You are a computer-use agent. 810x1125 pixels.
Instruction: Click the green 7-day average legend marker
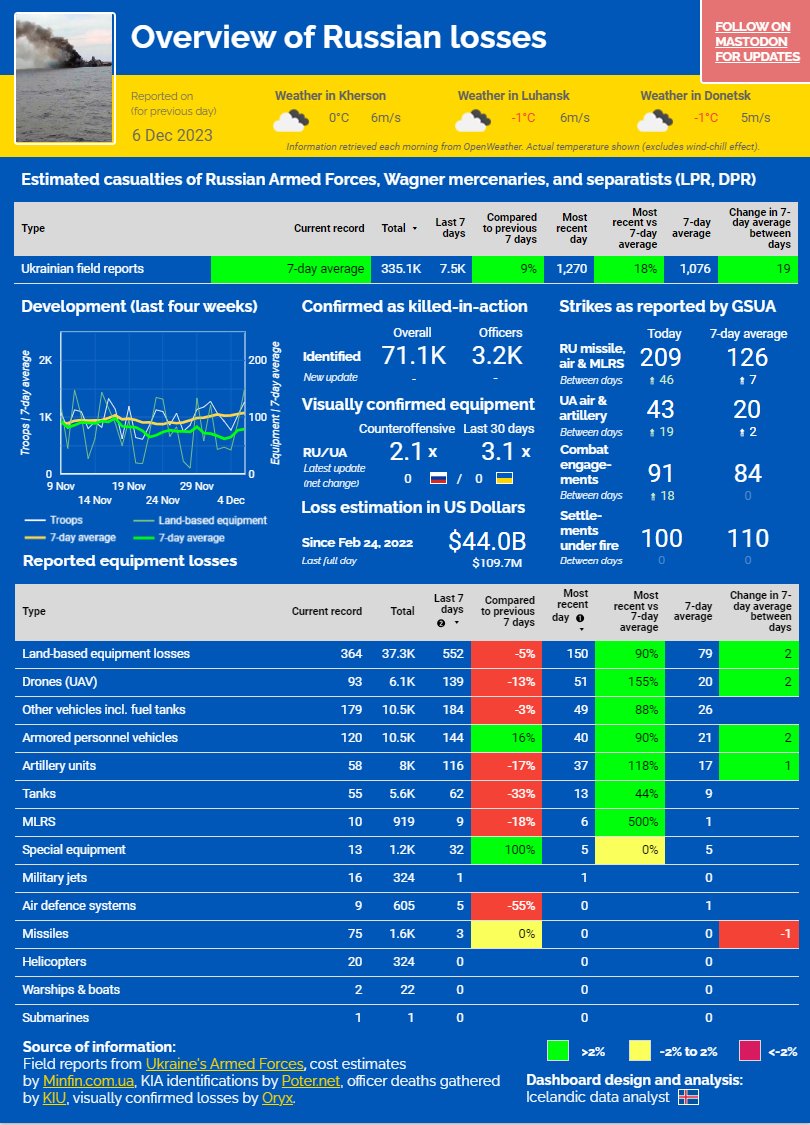pos(143,537)
